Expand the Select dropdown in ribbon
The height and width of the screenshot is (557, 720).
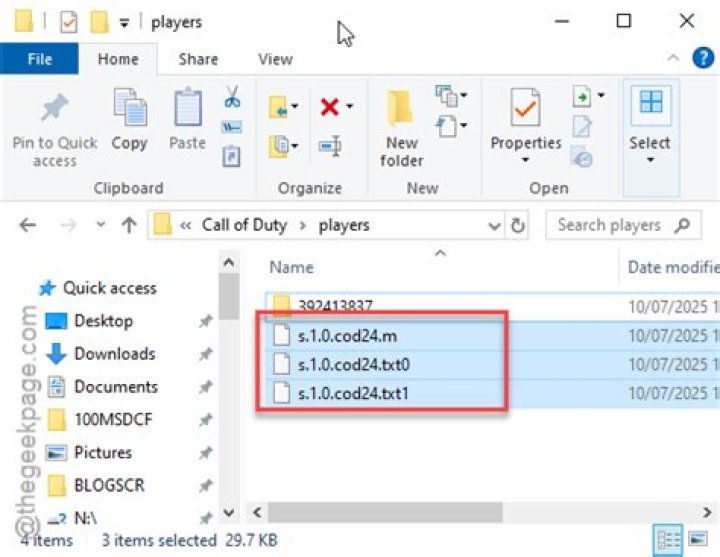point(650,125)
